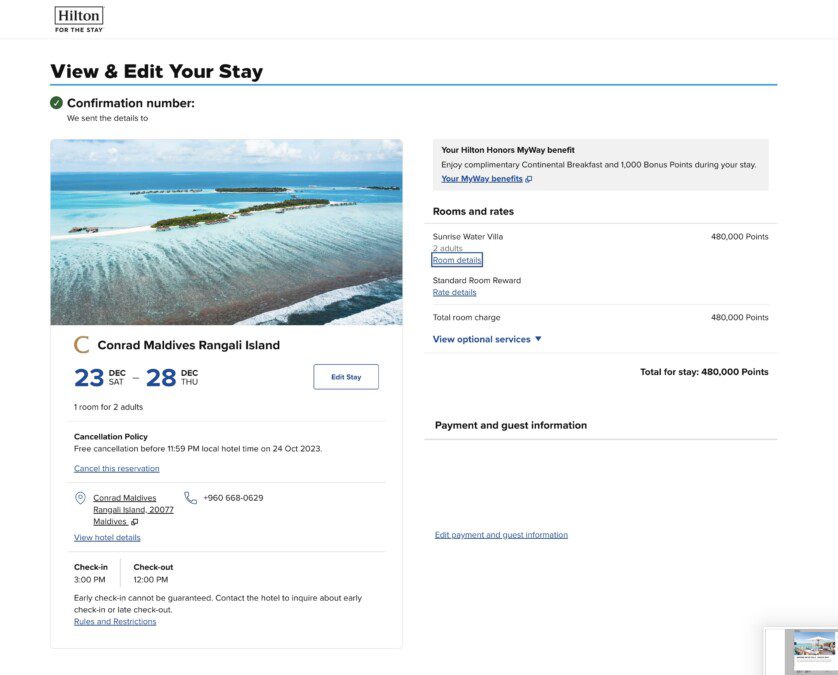Open the Conrad Maldives address link
Screen dimensions: 838x675
coord(133,509)
